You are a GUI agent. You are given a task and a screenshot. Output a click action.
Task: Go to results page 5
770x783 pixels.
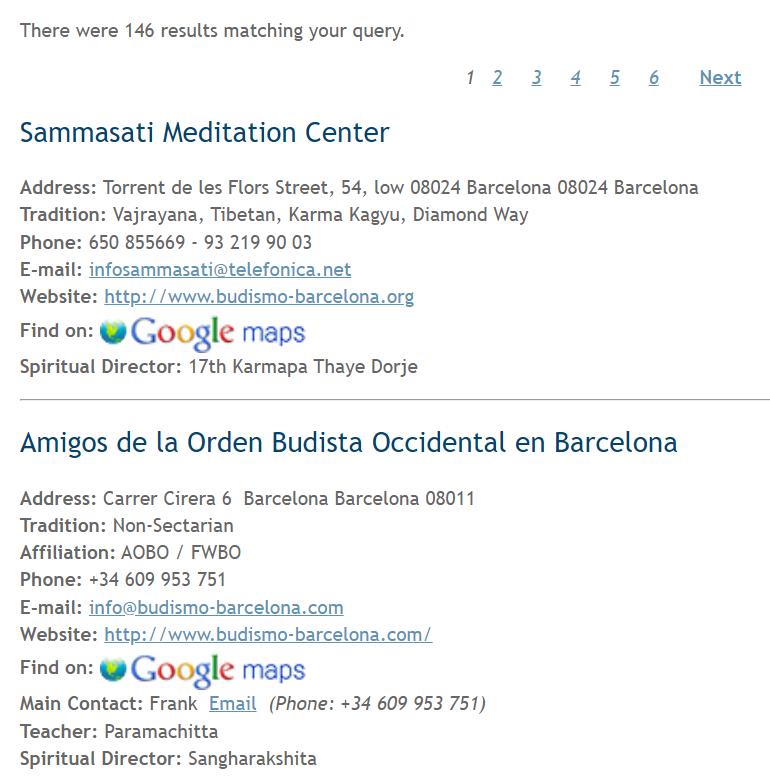614,78
